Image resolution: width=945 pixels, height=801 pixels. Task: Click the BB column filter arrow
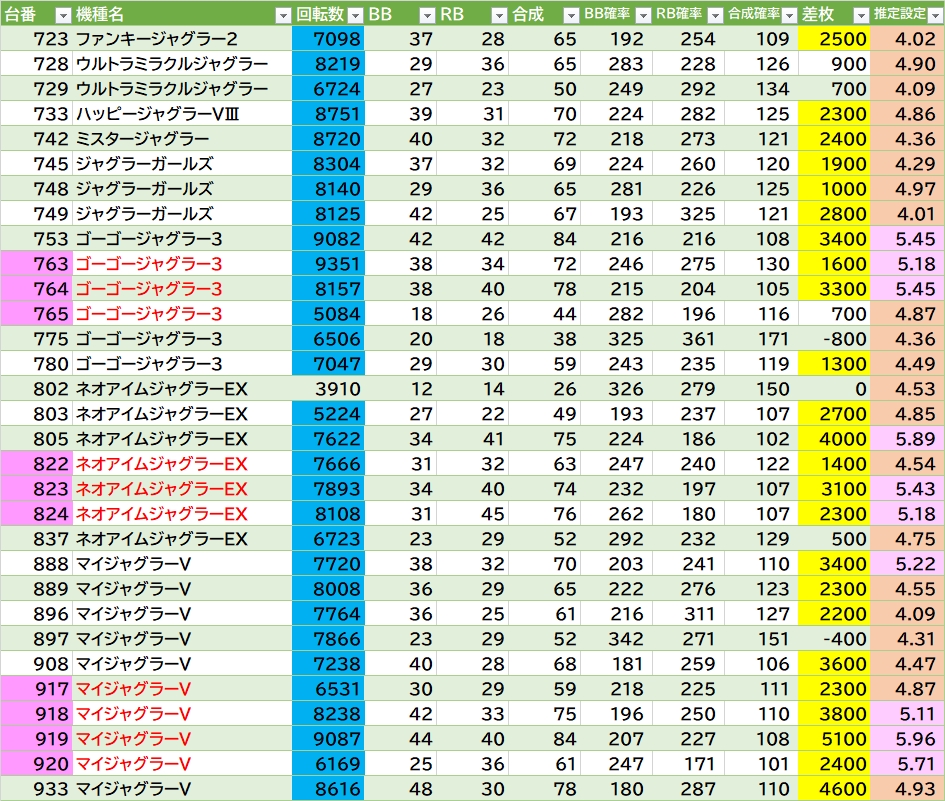coord(427,15)
